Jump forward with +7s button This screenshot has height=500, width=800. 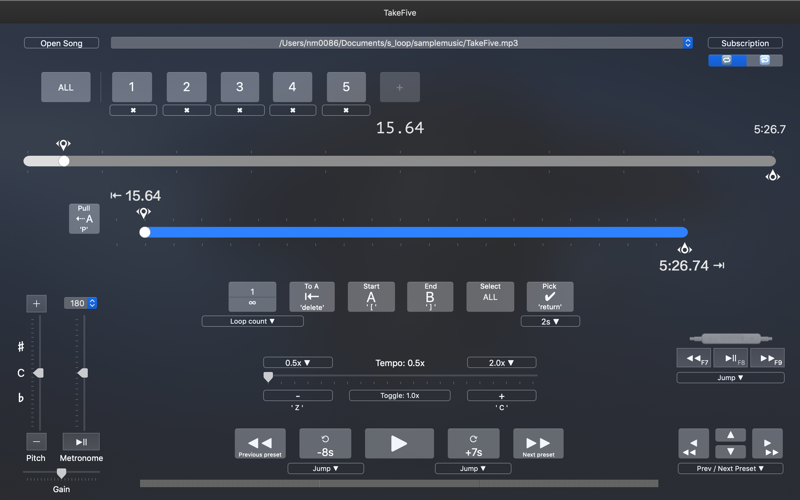(x=473, y=443)
